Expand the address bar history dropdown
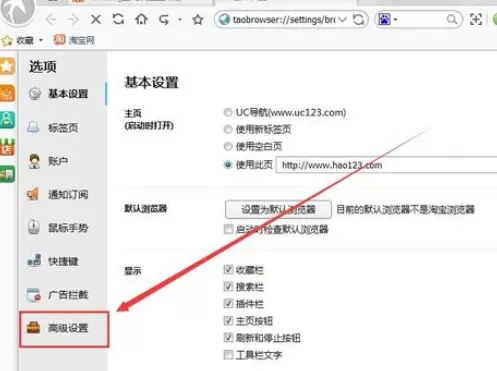Screen dimensions: 497x371 (x=342, y=20)
